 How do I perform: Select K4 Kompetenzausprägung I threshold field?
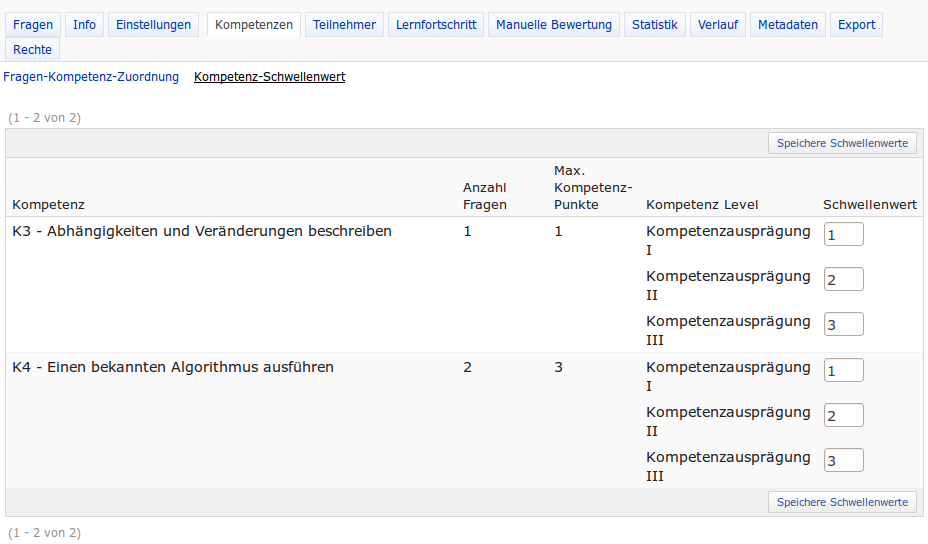click(843, 370)
